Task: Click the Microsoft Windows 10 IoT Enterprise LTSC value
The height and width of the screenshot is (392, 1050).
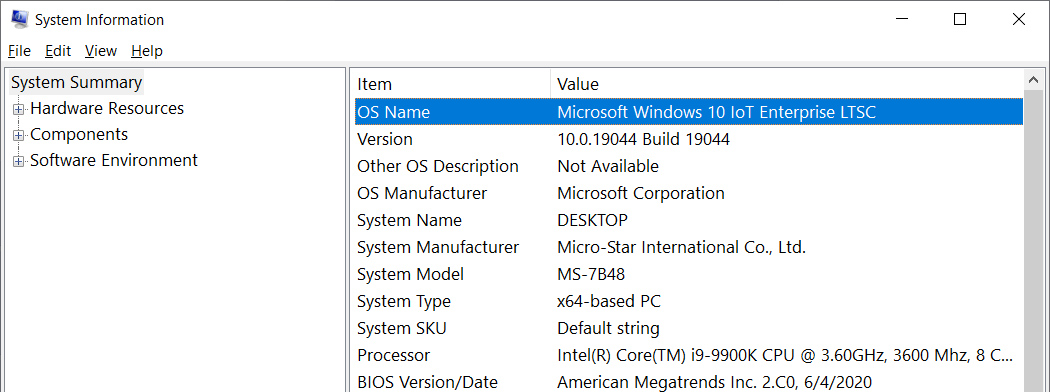Action: [717, 112]
